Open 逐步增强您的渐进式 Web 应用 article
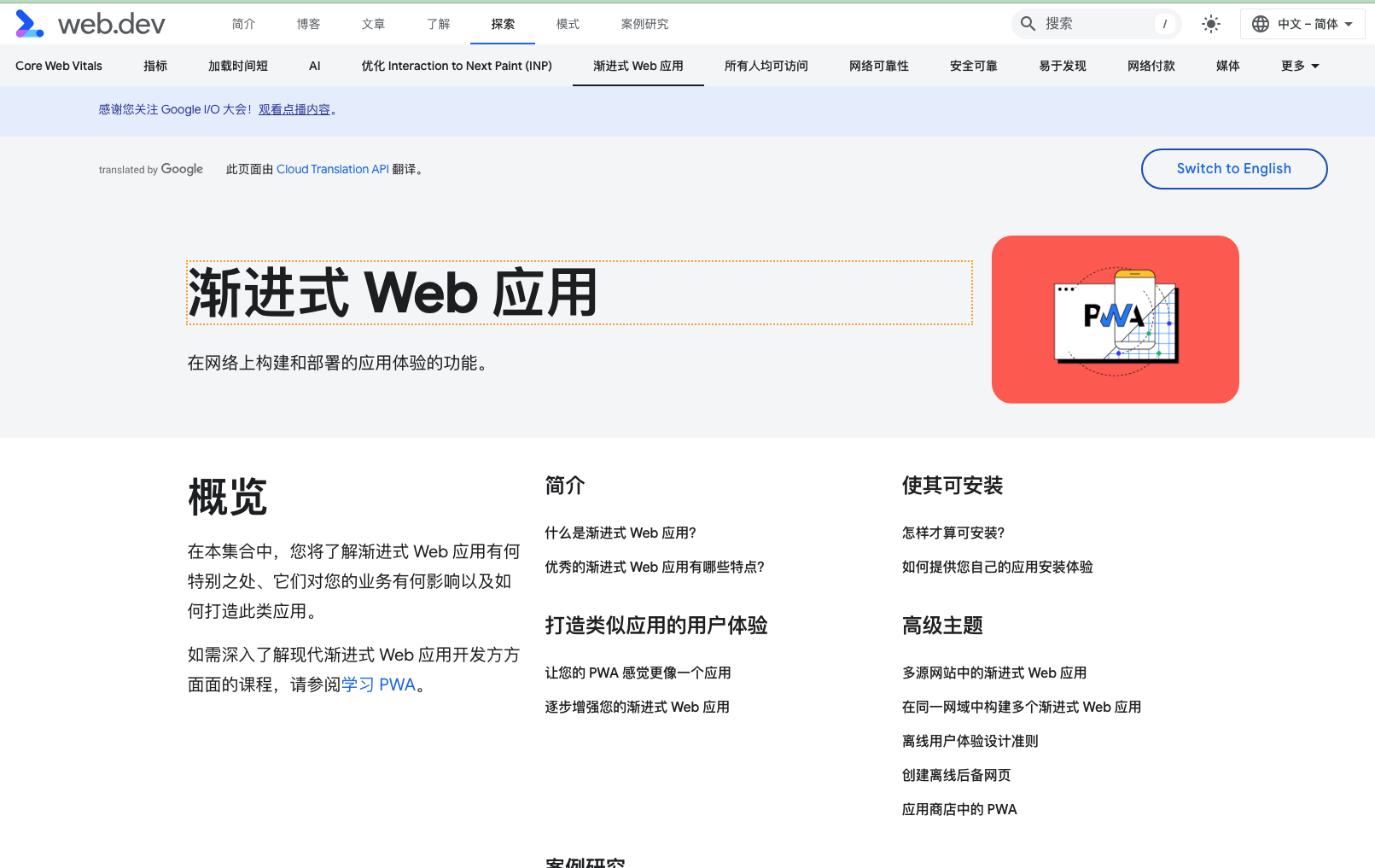Screen dimensions: 1375x868 coord(638,707)
